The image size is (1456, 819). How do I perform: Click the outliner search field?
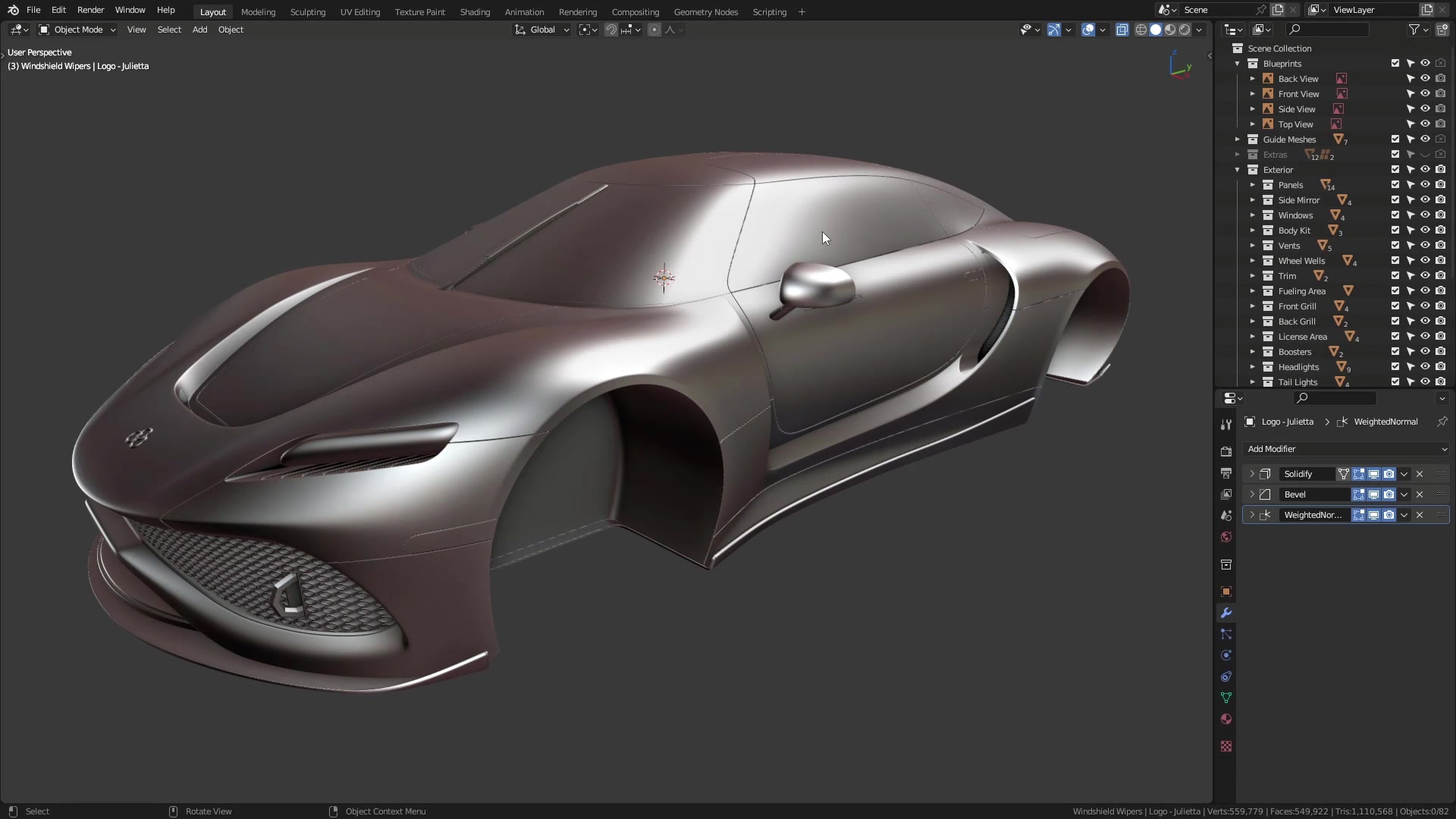1328,30
